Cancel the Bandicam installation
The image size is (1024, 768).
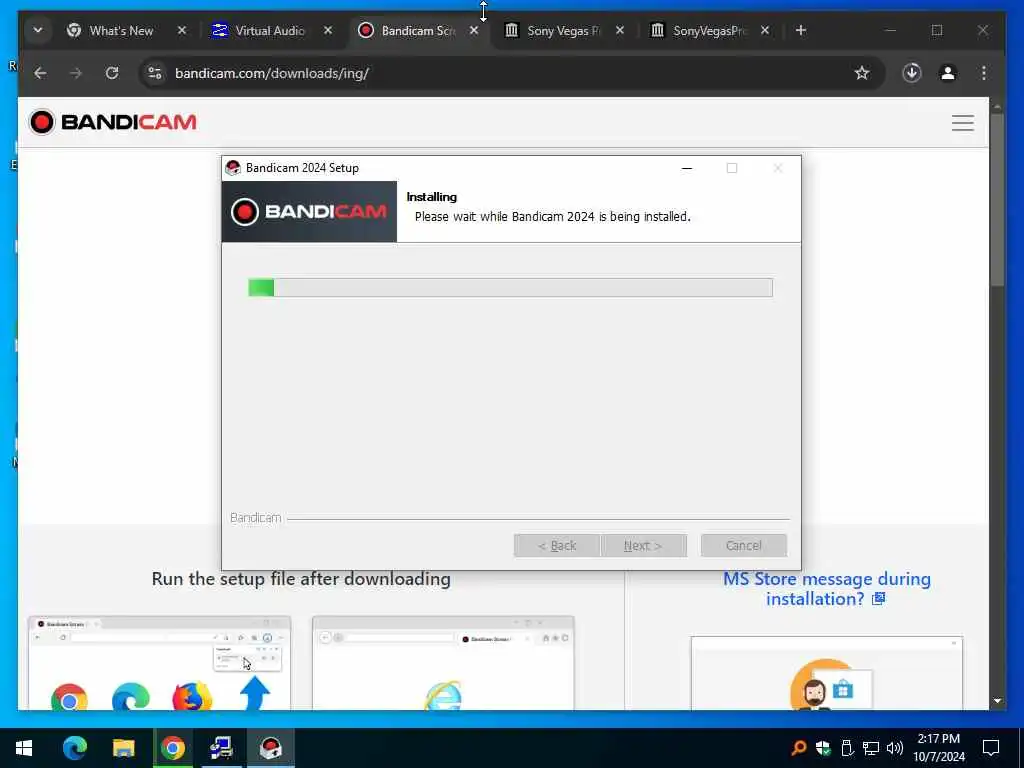pos(743,545)
